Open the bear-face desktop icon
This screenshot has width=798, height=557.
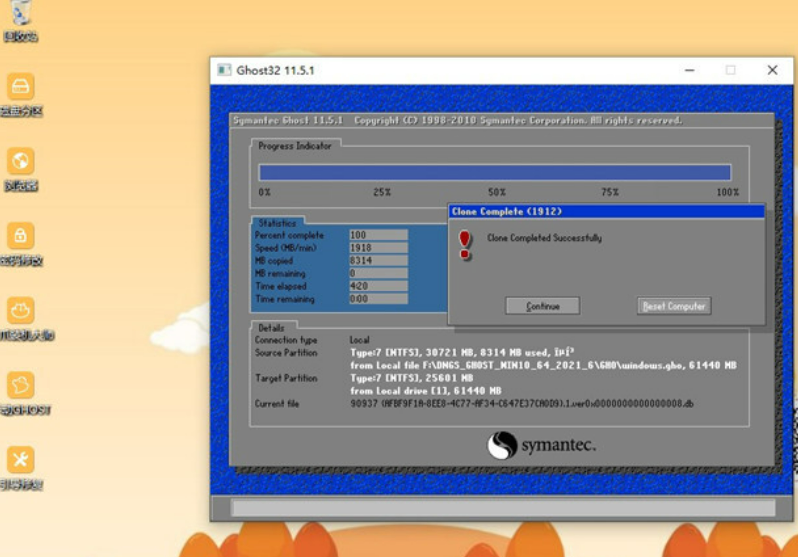pos(21,310)
